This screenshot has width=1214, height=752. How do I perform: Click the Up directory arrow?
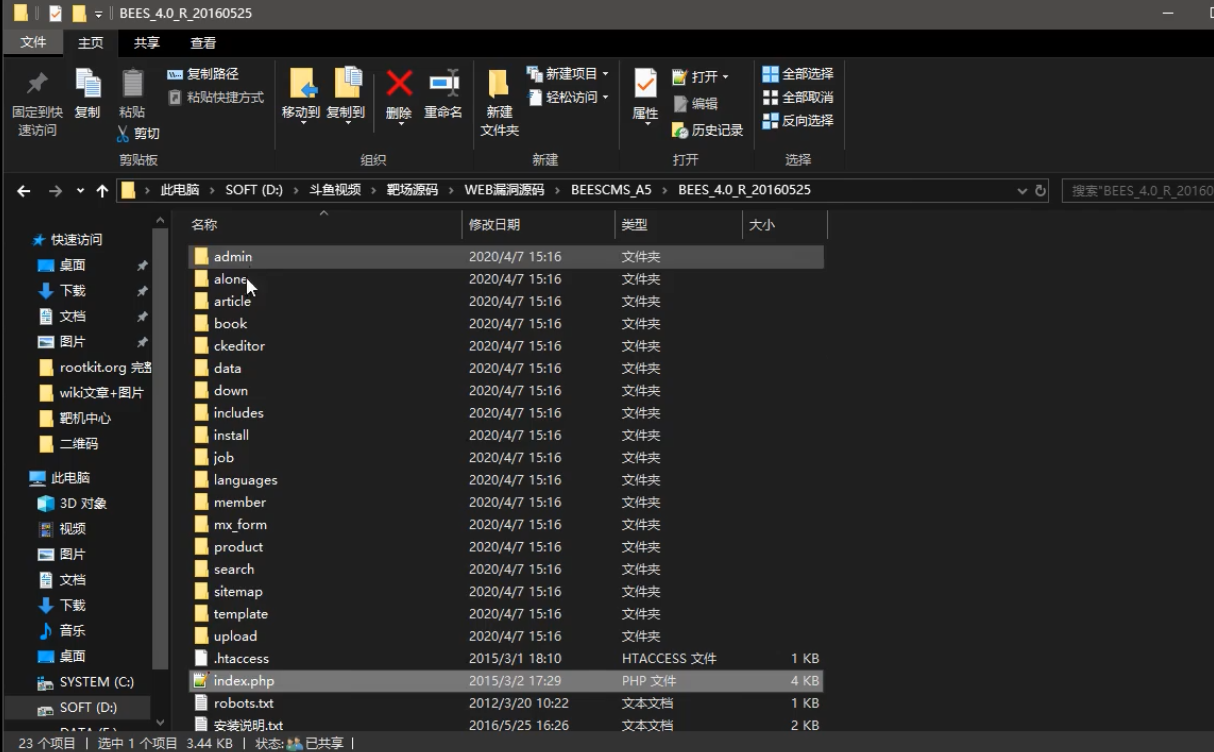pyautogui.click(x=102, y=191)
